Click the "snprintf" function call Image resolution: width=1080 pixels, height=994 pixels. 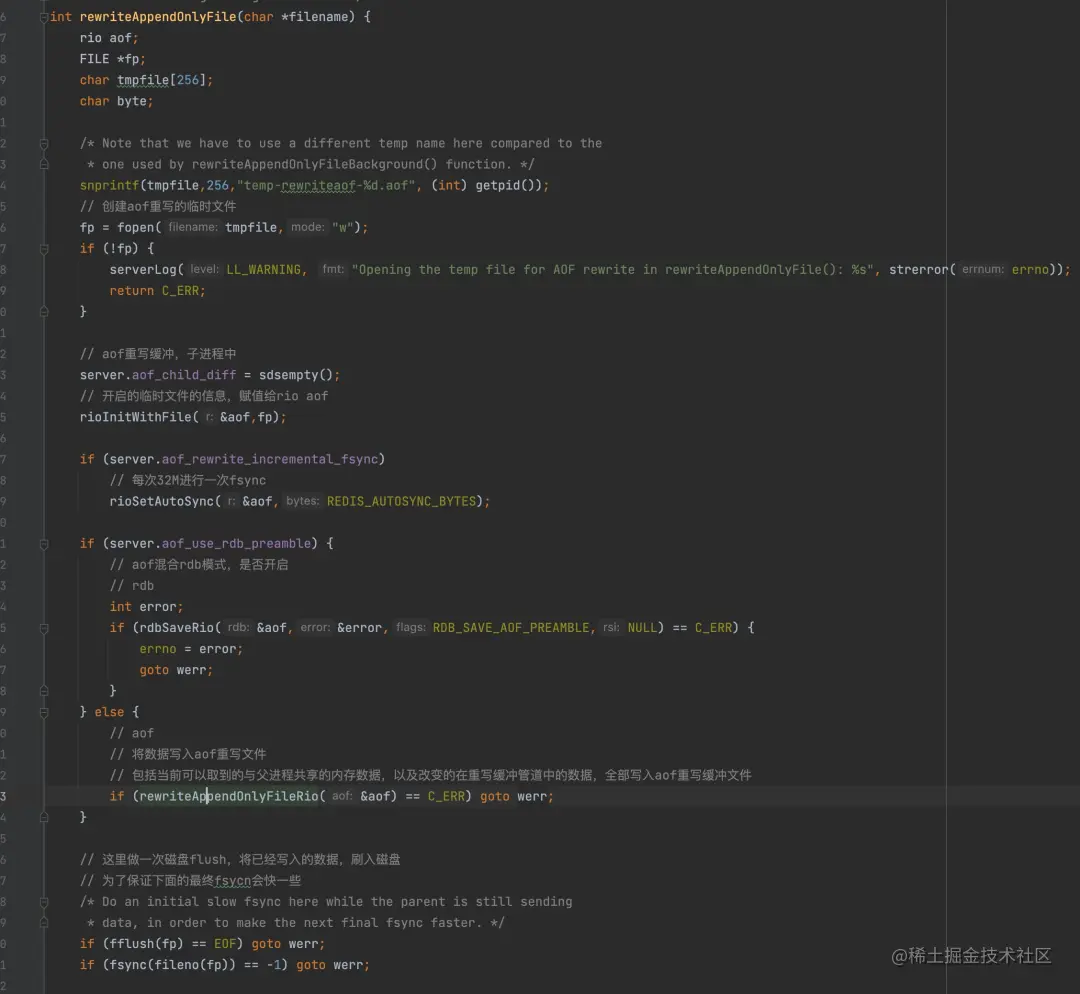[109, 185]
